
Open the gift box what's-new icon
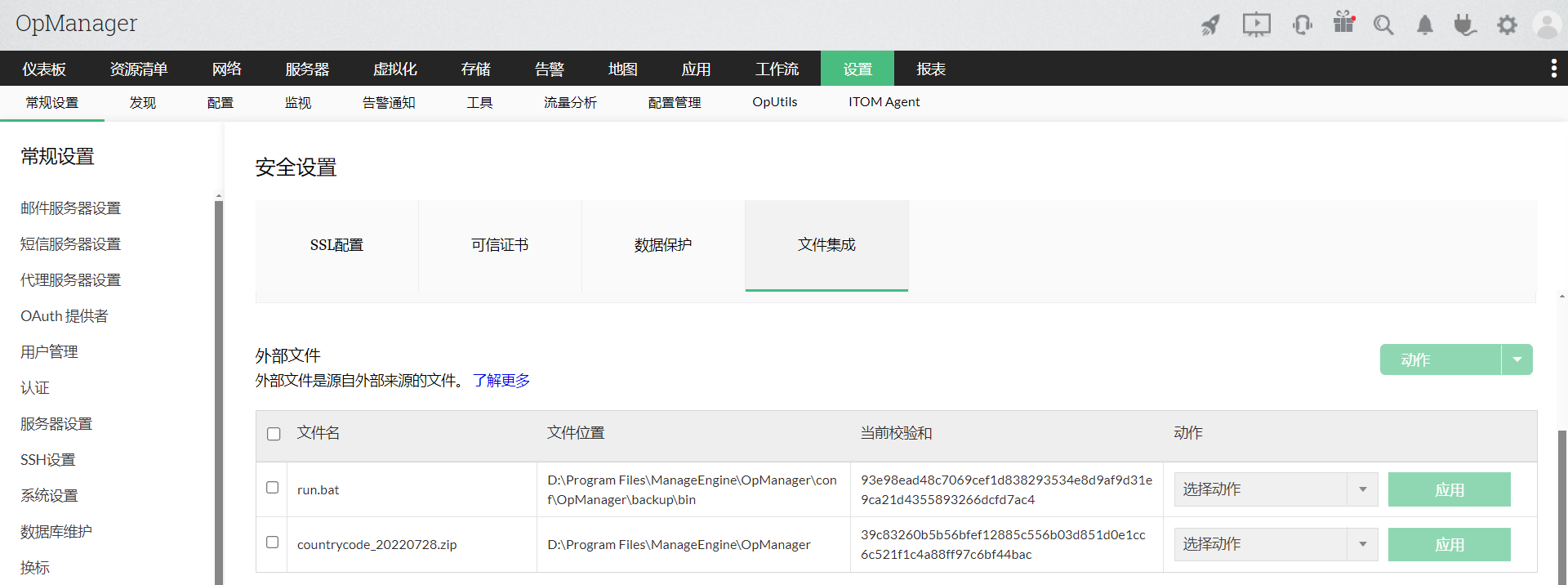[x=1343, y=22]
